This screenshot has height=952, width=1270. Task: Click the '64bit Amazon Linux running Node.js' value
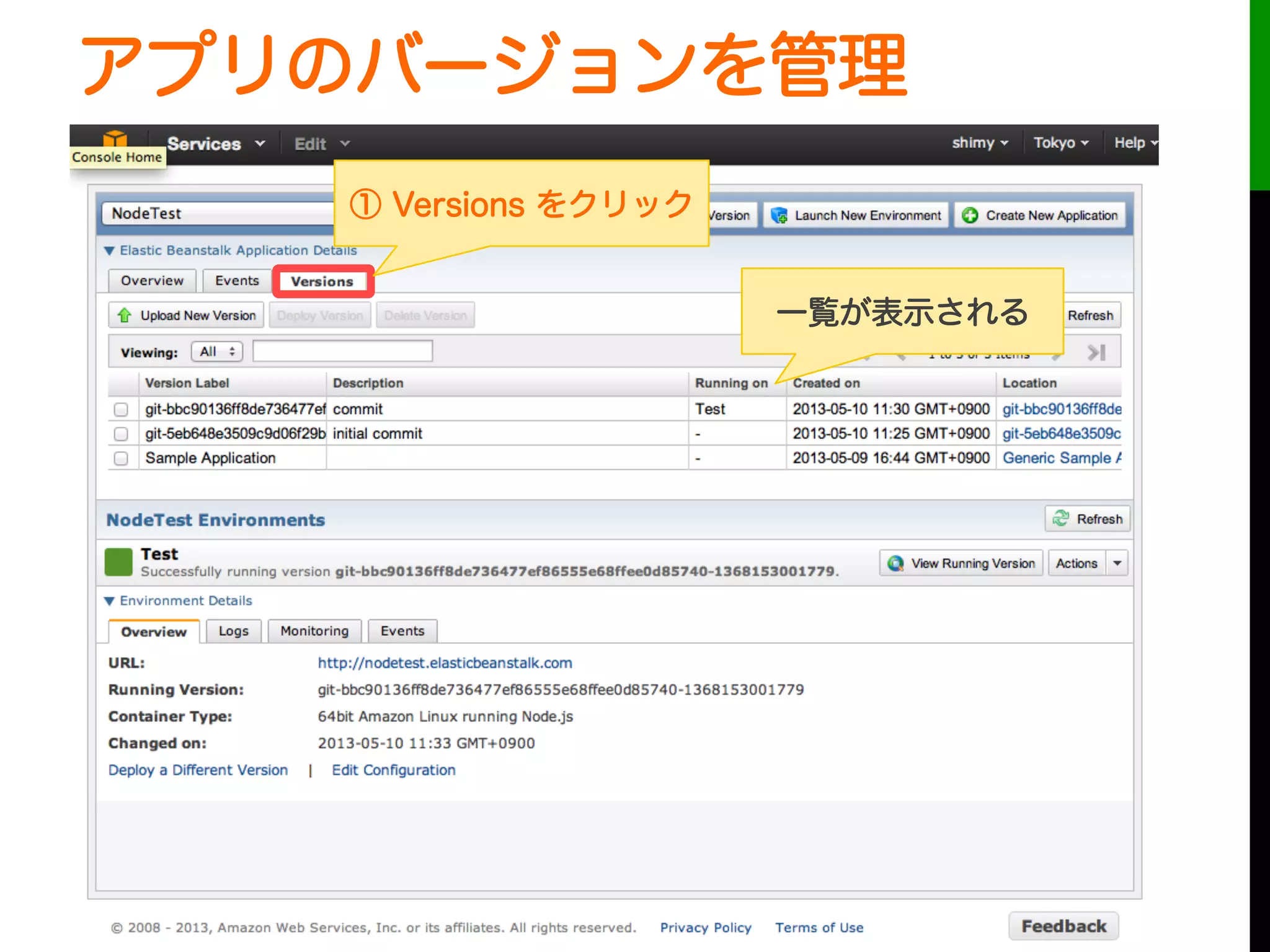point(445,716)
